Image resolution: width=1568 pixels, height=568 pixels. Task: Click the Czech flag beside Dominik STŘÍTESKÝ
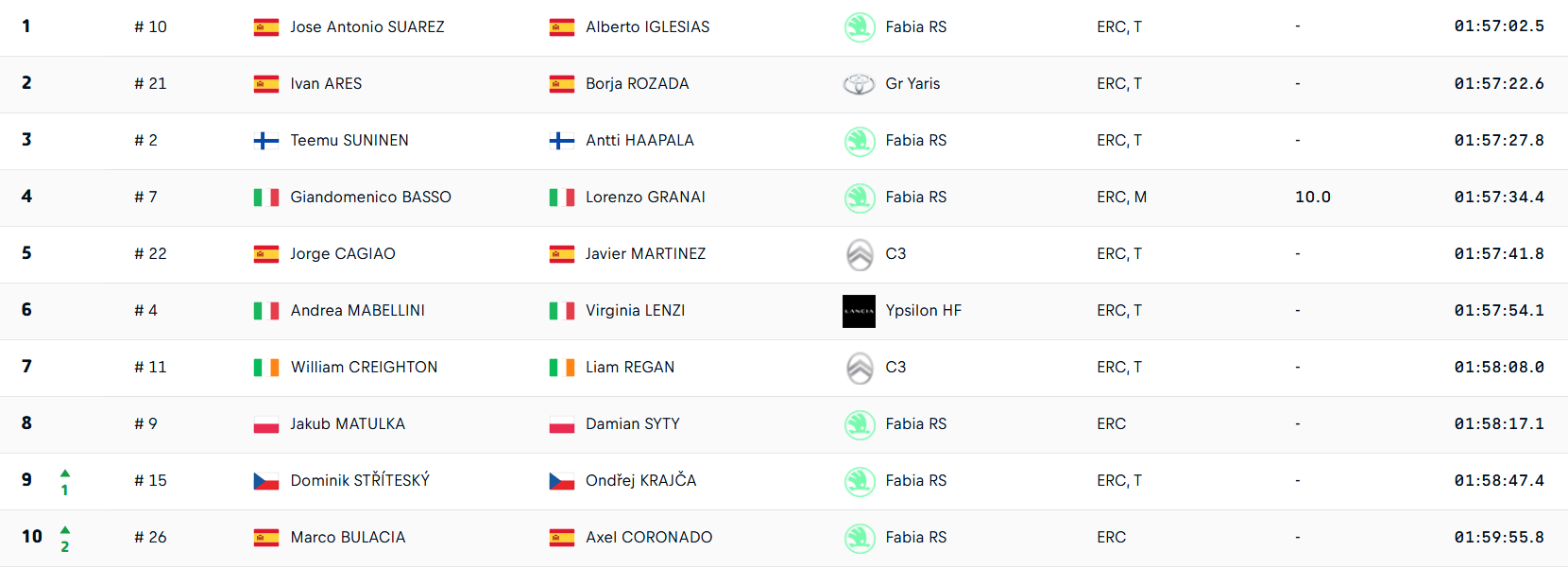point(266,481)
